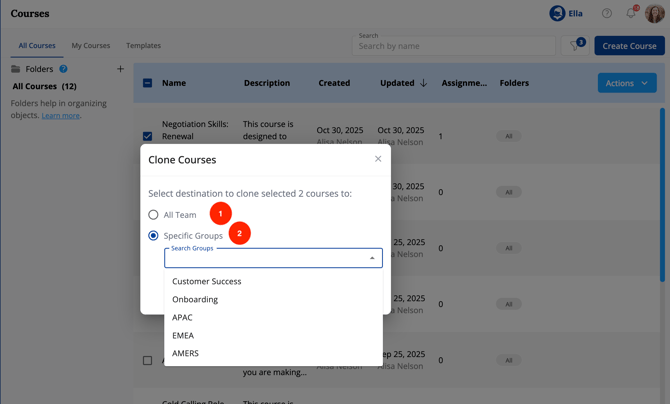Add a new folder with plus icon
The image size is (670, 404).
[120, 69]
